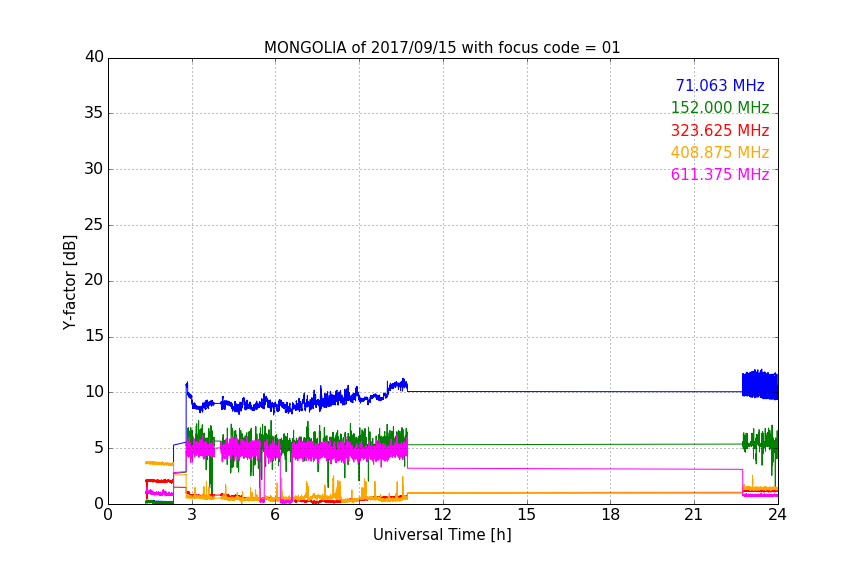
Task: Click the x-axis tick label 6
Action: pyautogui.click(x=275, y=515)
